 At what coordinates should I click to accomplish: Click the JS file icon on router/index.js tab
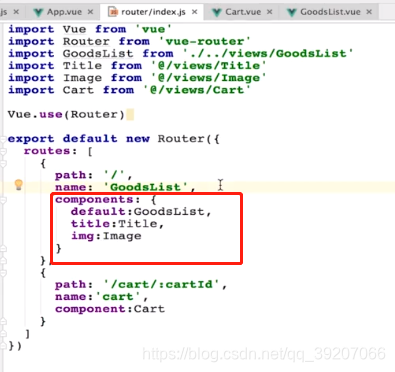click(113, 12)
